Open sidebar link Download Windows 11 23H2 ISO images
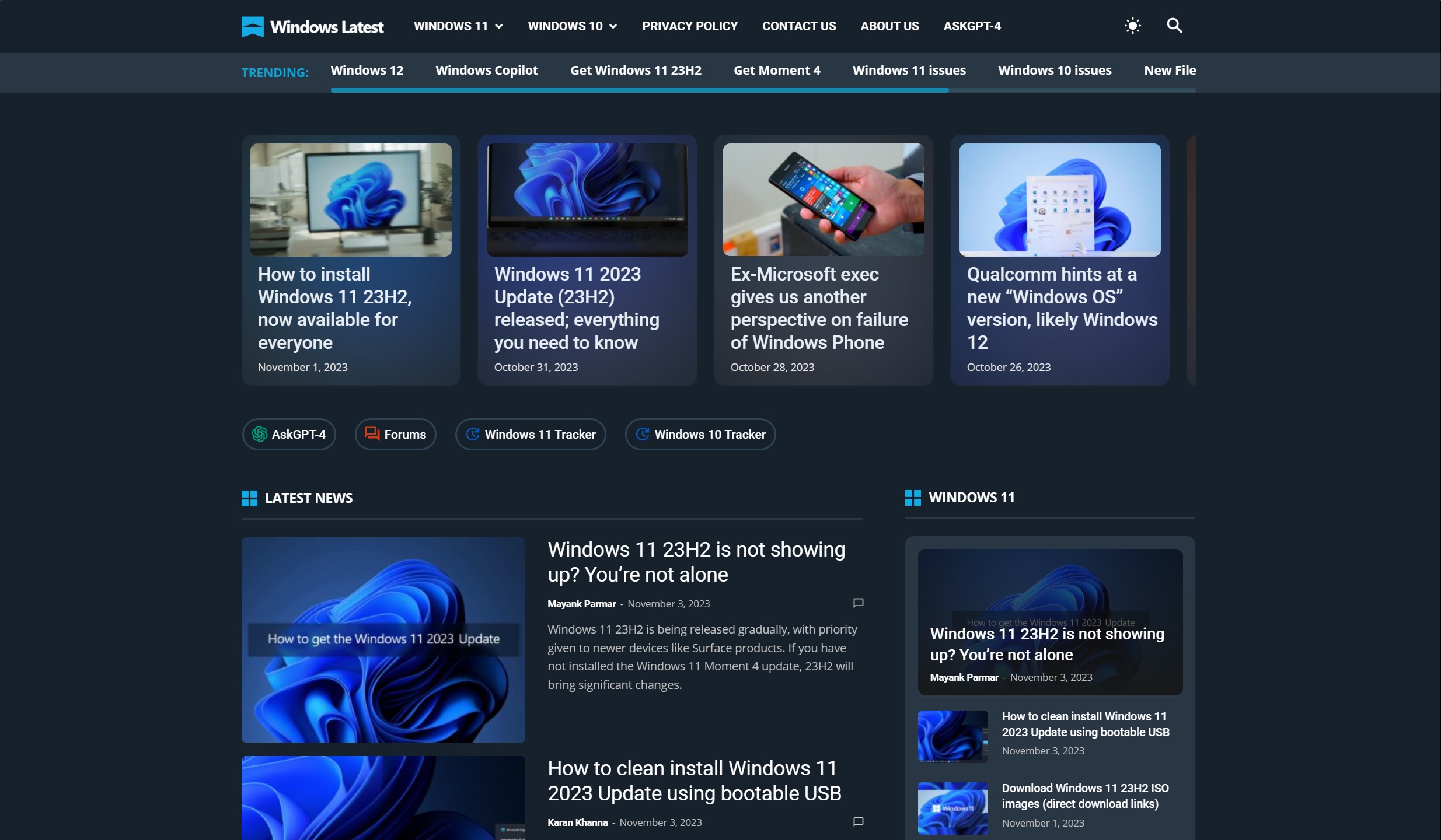 tap(1086, 796)
